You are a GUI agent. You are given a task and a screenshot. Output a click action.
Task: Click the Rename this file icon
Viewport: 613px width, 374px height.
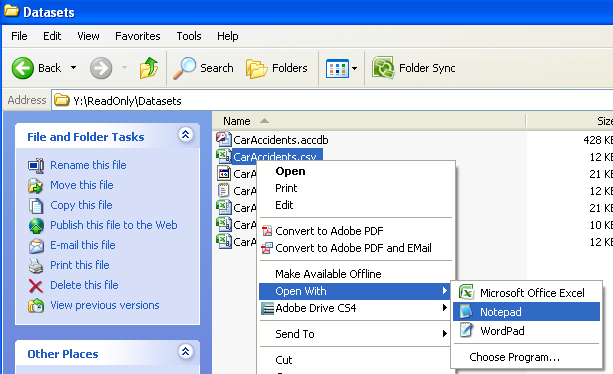click(x=36, y=166)
